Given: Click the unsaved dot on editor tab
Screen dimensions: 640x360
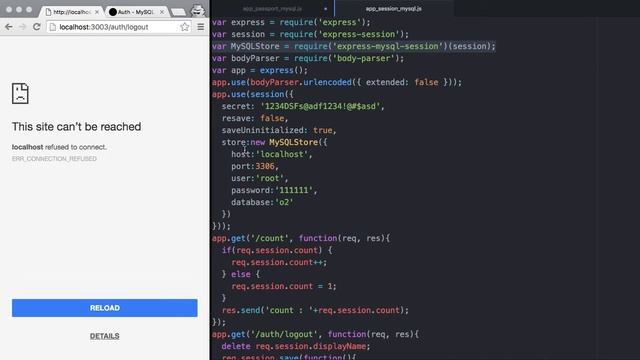Looking at the screenshot, I should 325,9.
